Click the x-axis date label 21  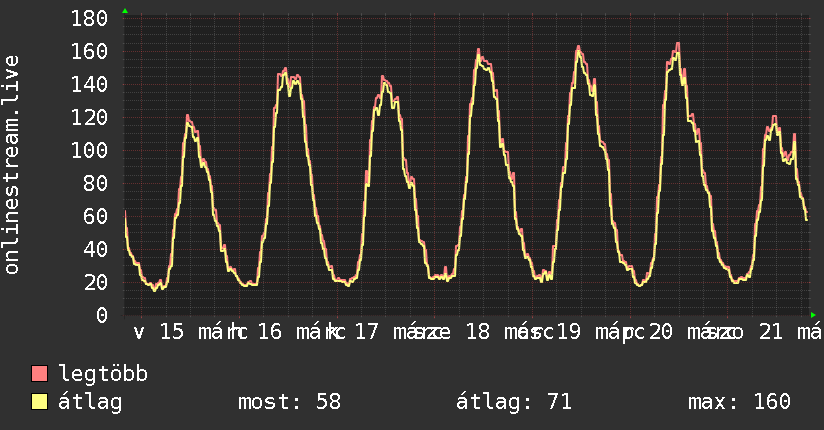771,332
